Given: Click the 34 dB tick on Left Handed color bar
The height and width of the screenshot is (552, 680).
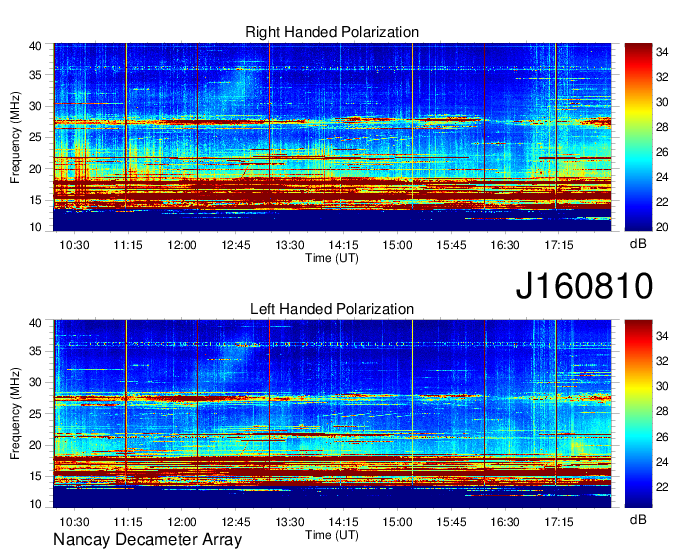Looking at the screenshot, I should pyautogui.click(x=662, y=336).
